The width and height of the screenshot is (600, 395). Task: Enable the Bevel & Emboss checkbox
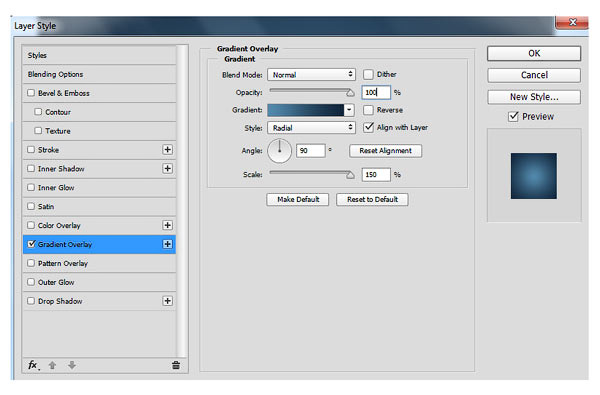pyautogui.click(x=31, y=93)
